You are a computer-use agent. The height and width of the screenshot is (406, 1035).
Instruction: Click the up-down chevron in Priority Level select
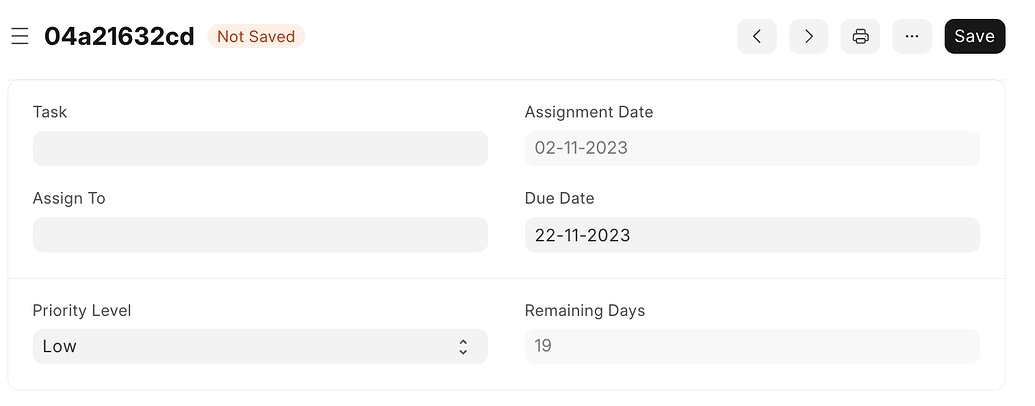(463, 347)
